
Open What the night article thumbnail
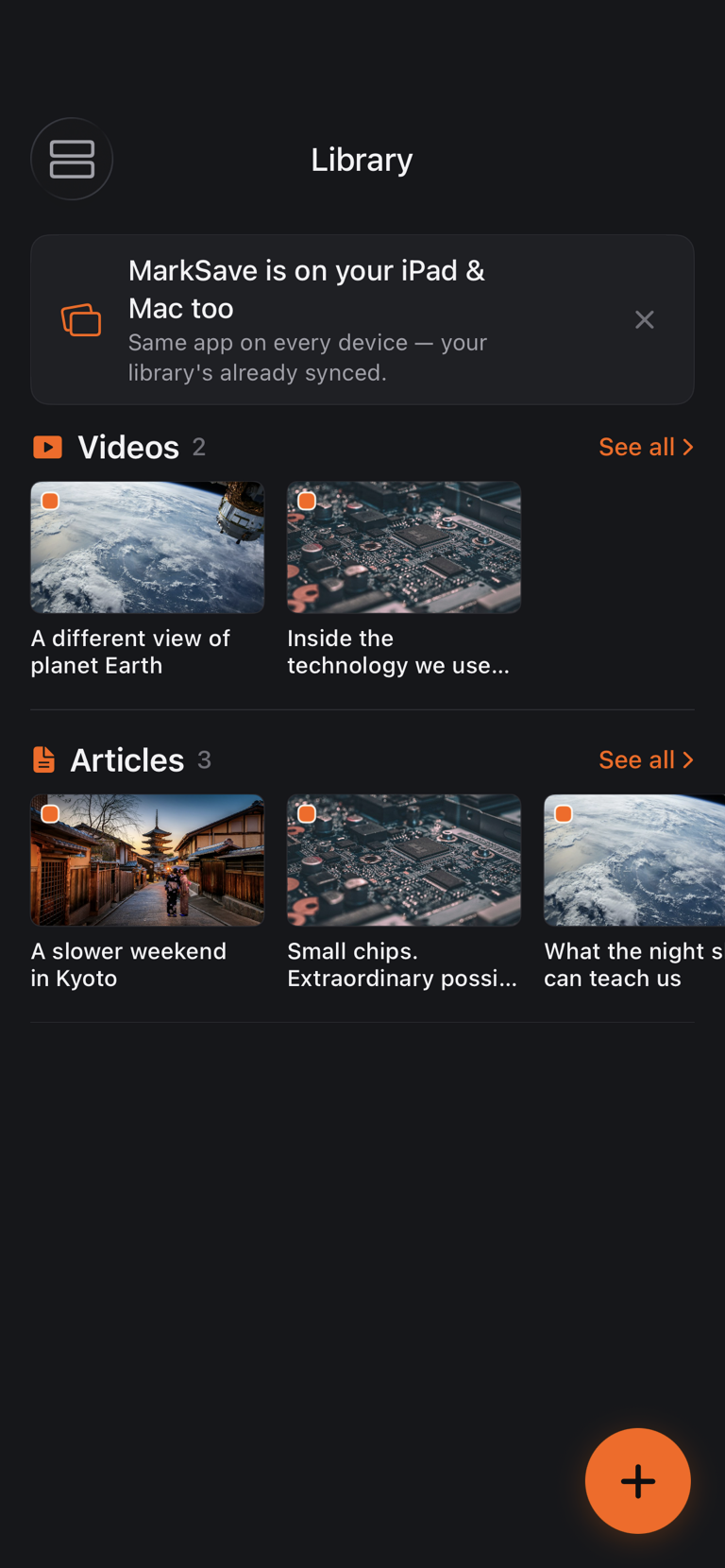coord(634,861)
